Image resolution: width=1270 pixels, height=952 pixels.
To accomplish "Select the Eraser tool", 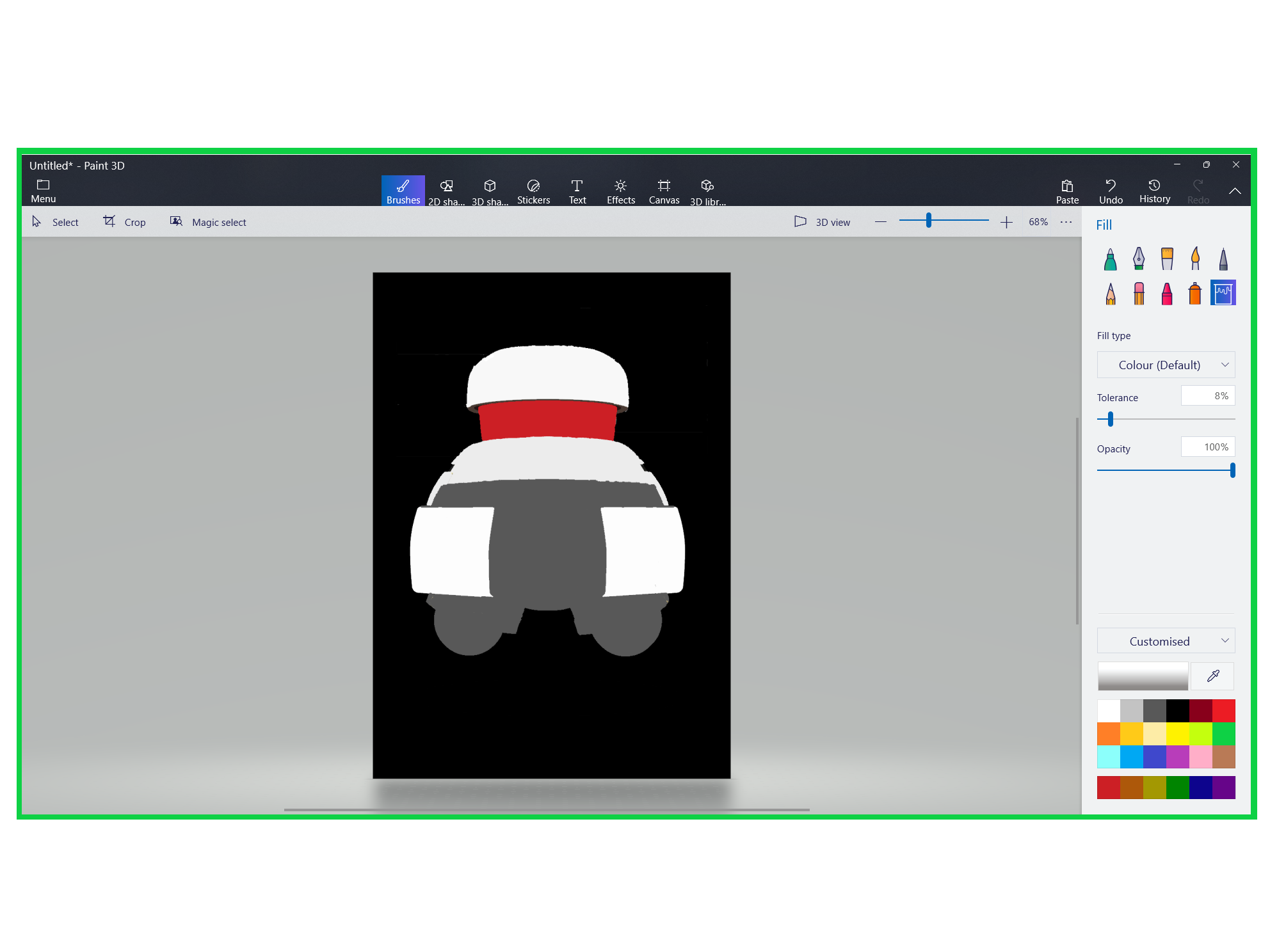I will tap(1139, 294).
